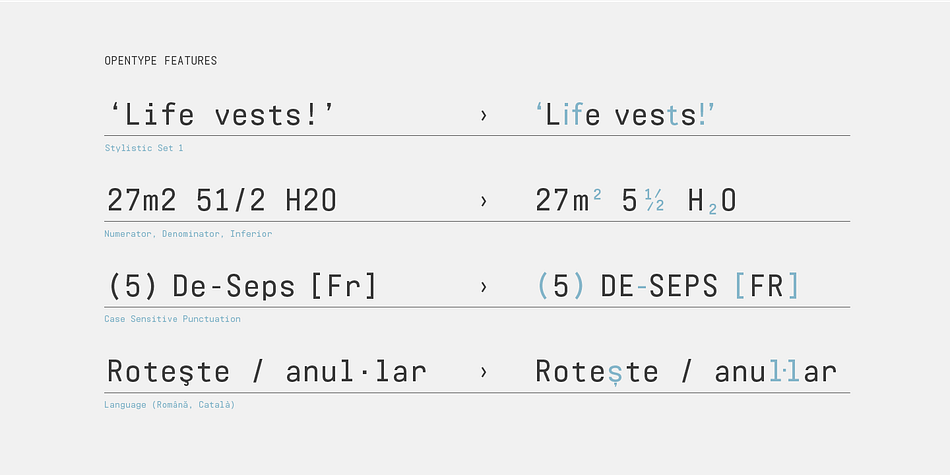Click the black 'Life vests!' sample text
The image size is (950, 475).
click(x=222, y=114)
